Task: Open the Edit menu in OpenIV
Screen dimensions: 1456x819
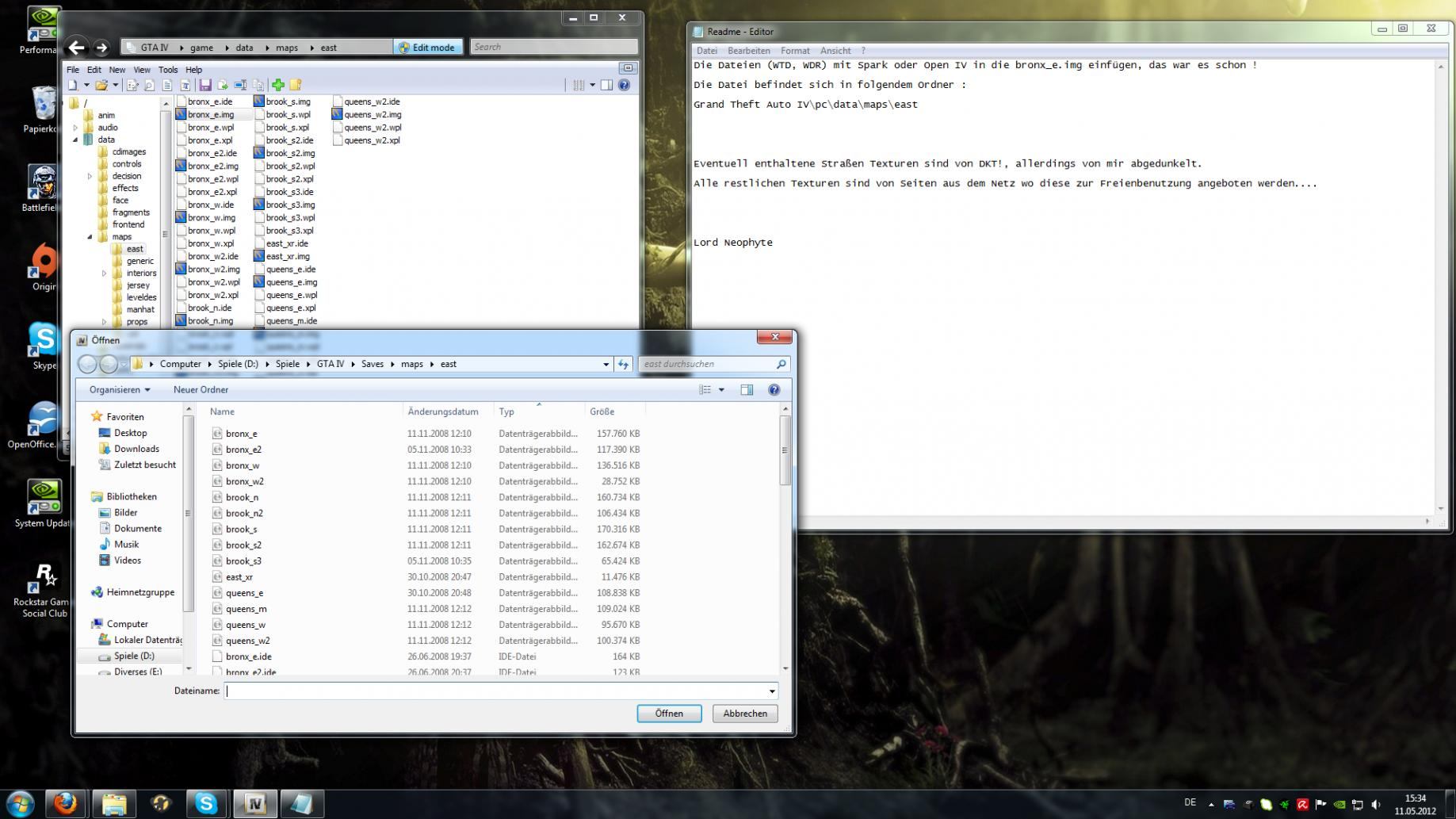Action: pyautogui.click(x=94, y=70)
